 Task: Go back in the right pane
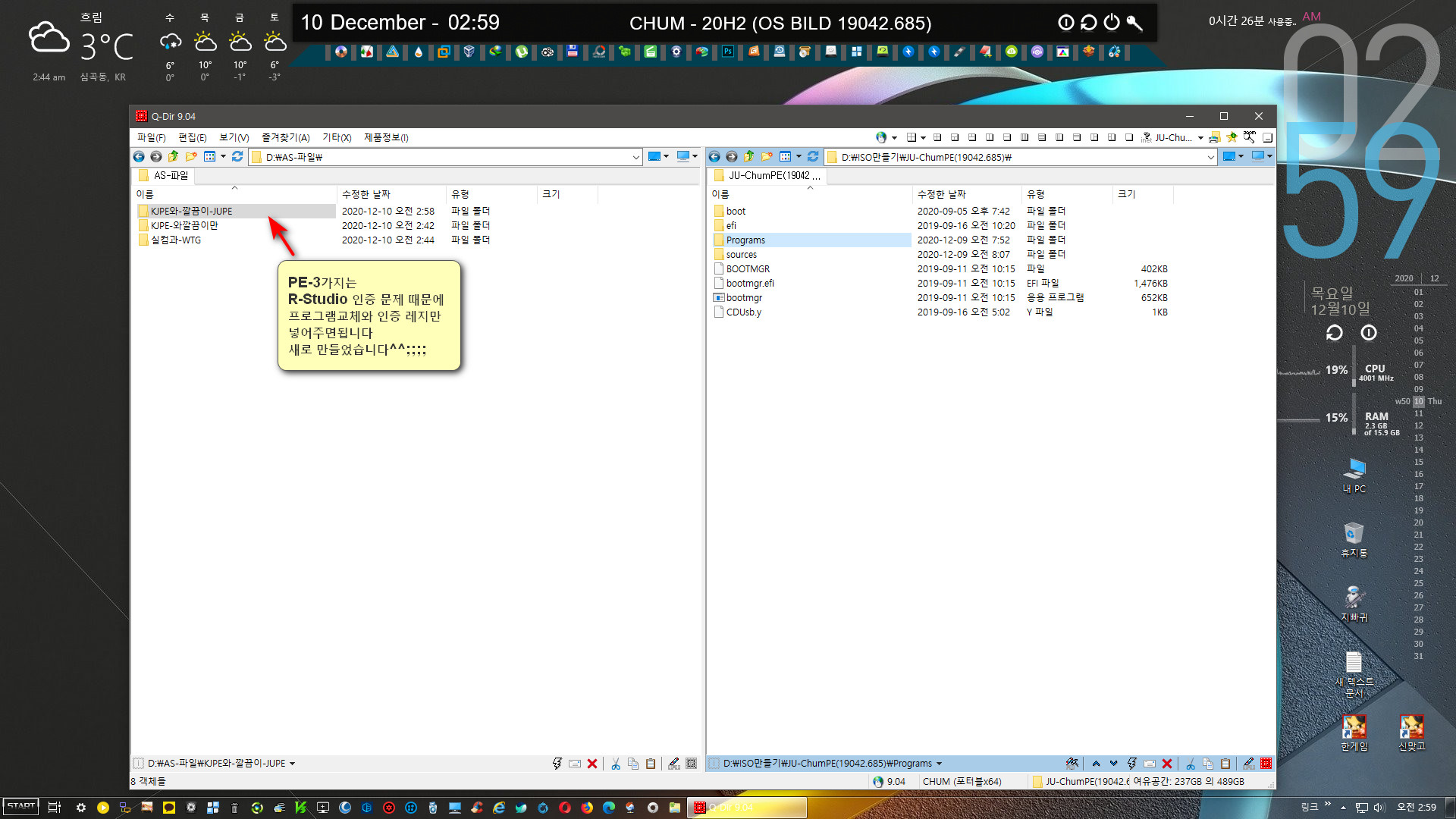[714, 157]
